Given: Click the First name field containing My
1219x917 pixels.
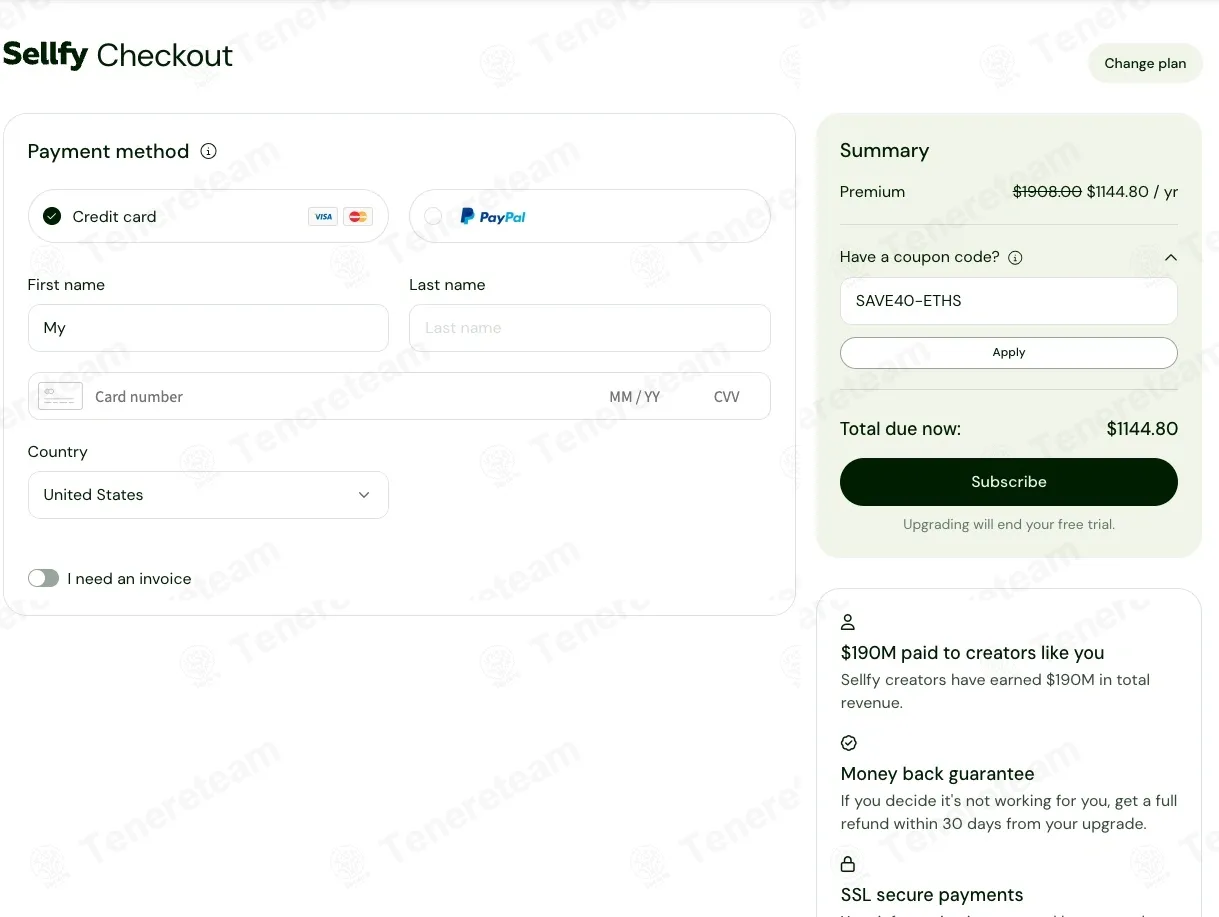Looking at the screenshot, I should coord(208,328).
